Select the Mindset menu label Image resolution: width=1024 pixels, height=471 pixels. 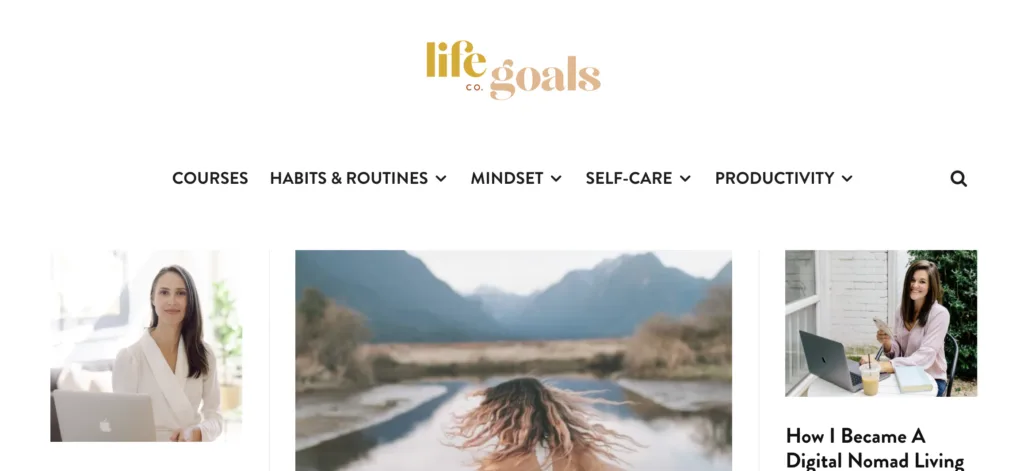coord(507,178)
